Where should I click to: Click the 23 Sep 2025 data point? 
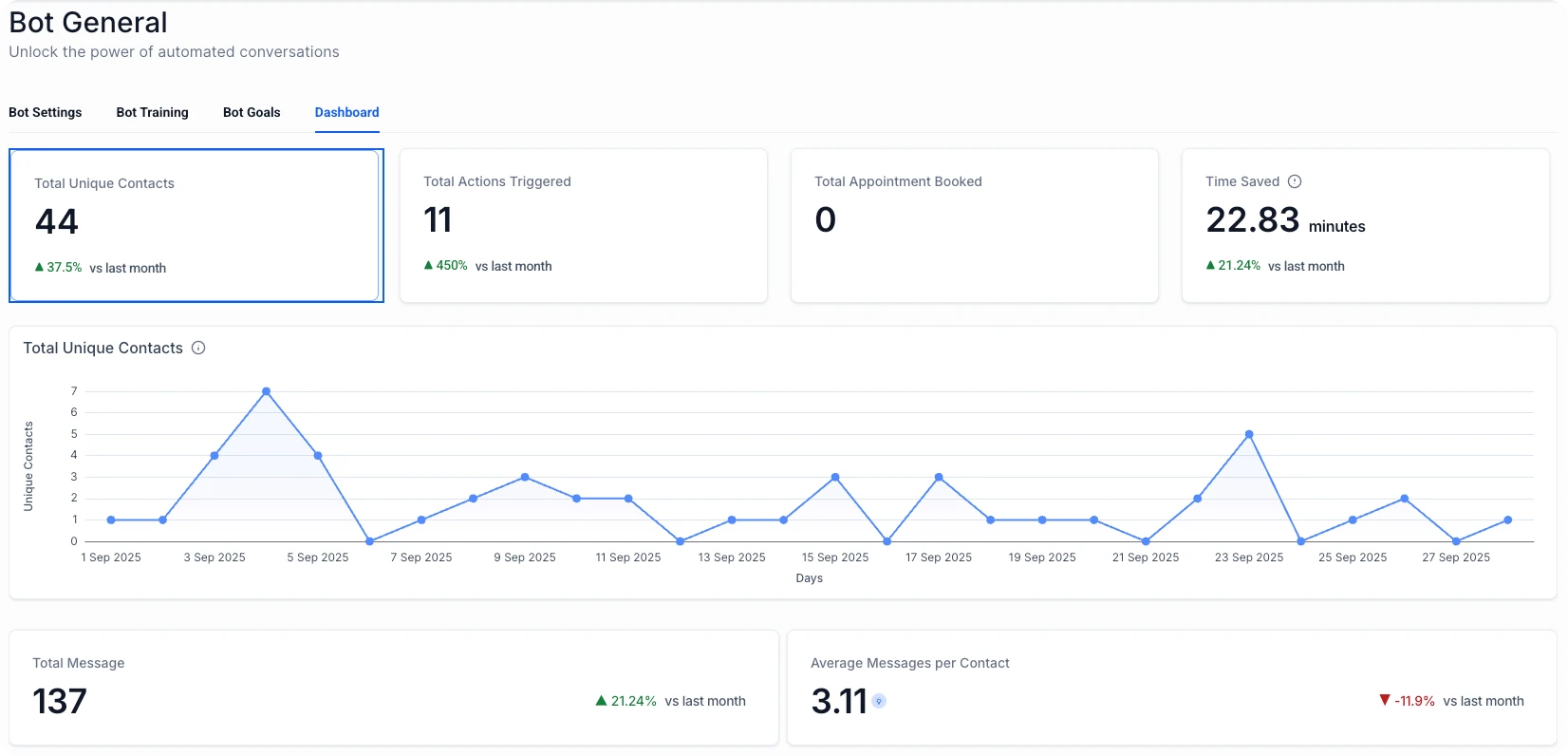[x=1249, y=434]
